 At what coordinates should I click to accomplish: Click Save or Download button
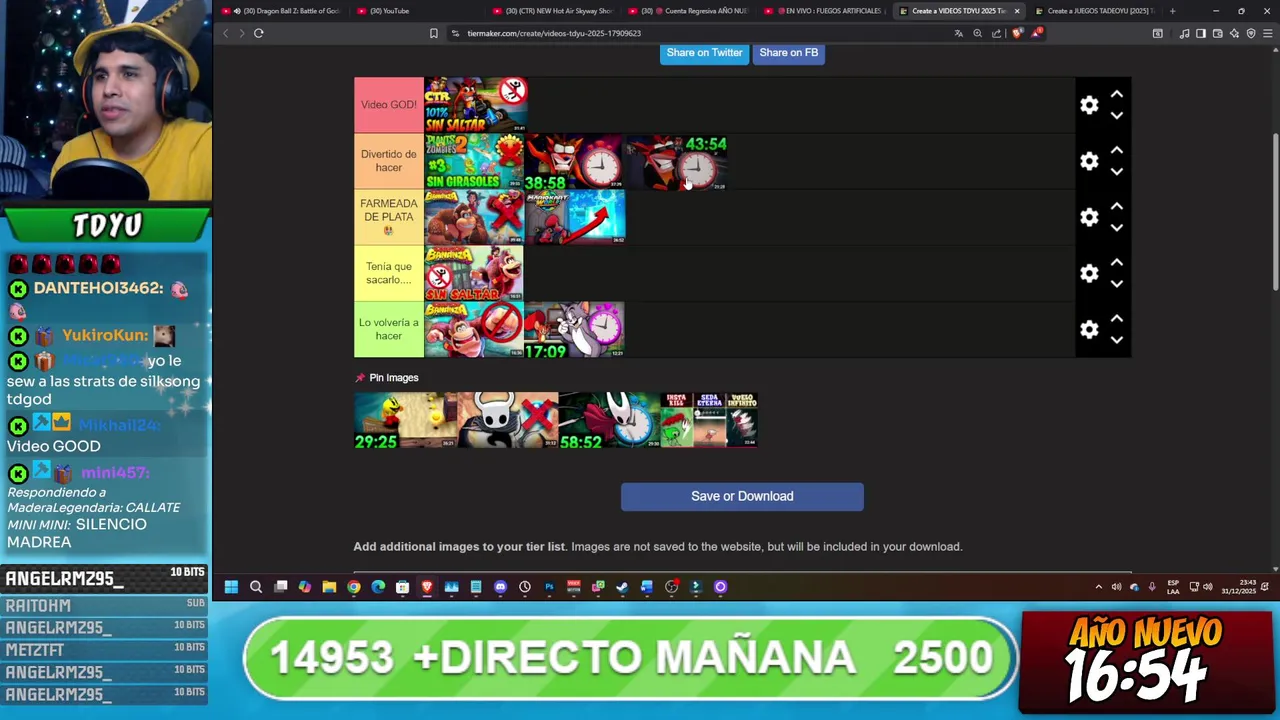[742, 496]
